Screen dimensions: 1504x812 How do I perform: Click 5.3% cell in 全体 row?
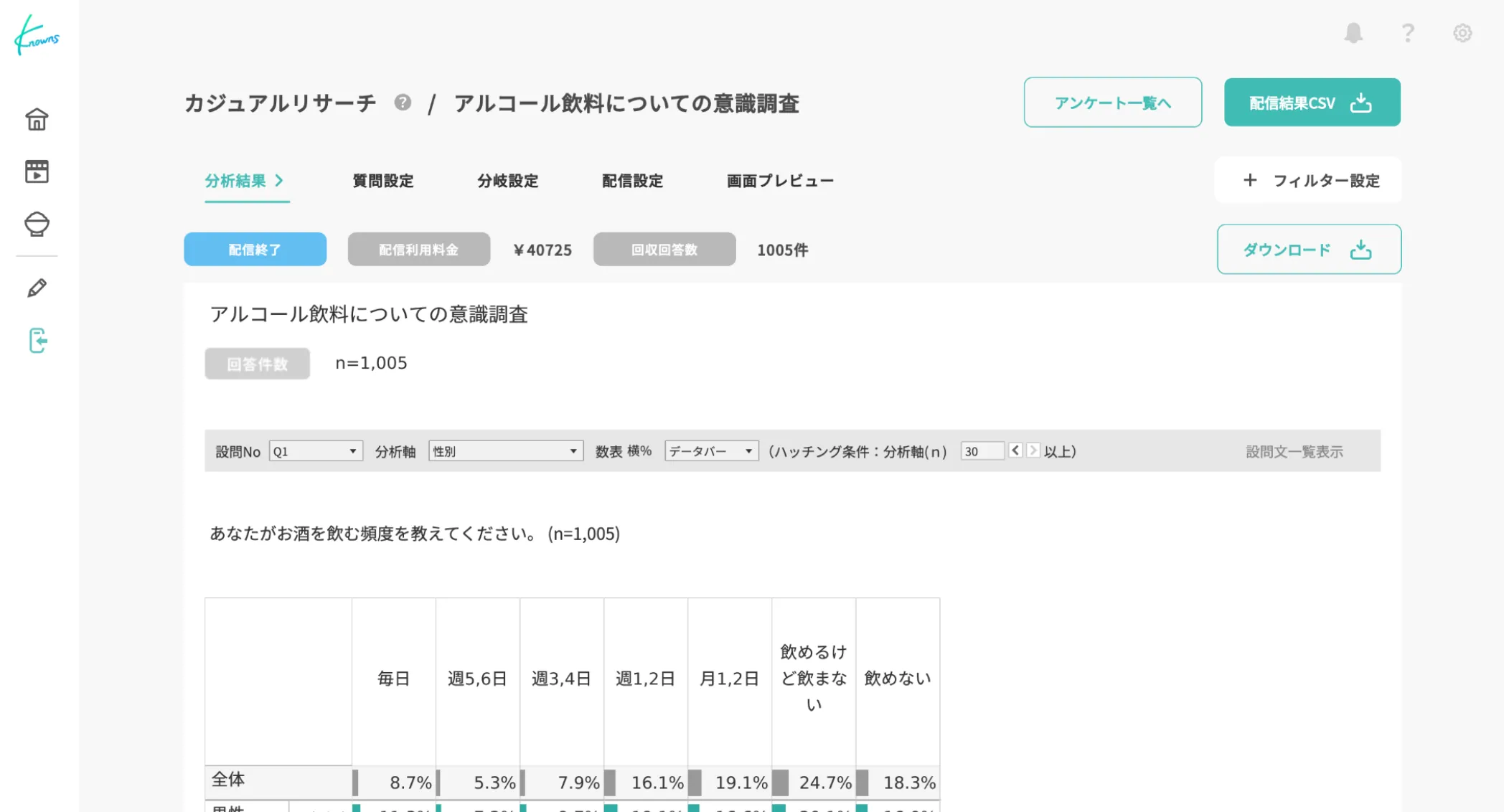pos(477,783)
